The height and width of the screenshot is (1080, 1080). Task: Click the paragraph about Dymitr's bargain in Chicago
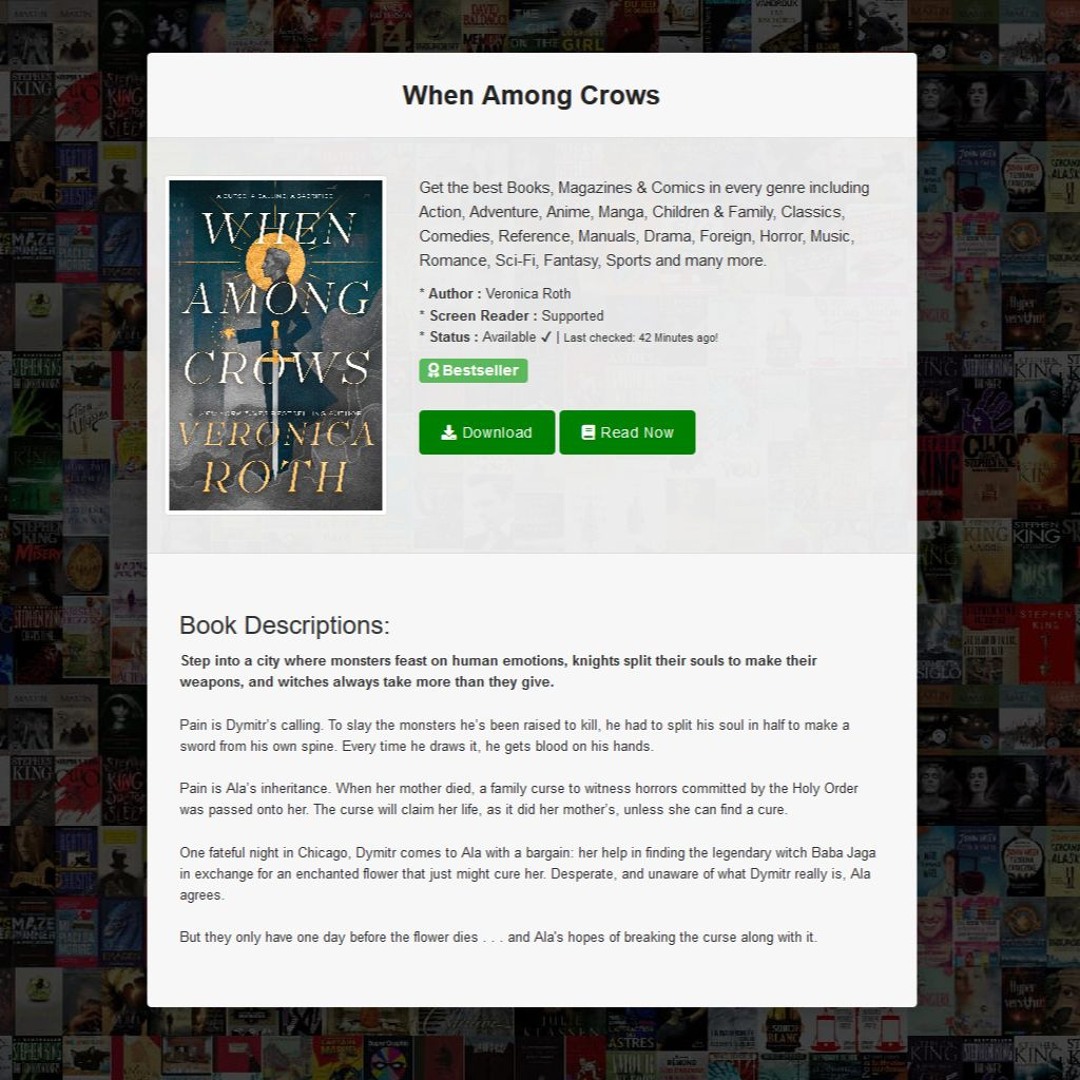click(x=527, y=874)
